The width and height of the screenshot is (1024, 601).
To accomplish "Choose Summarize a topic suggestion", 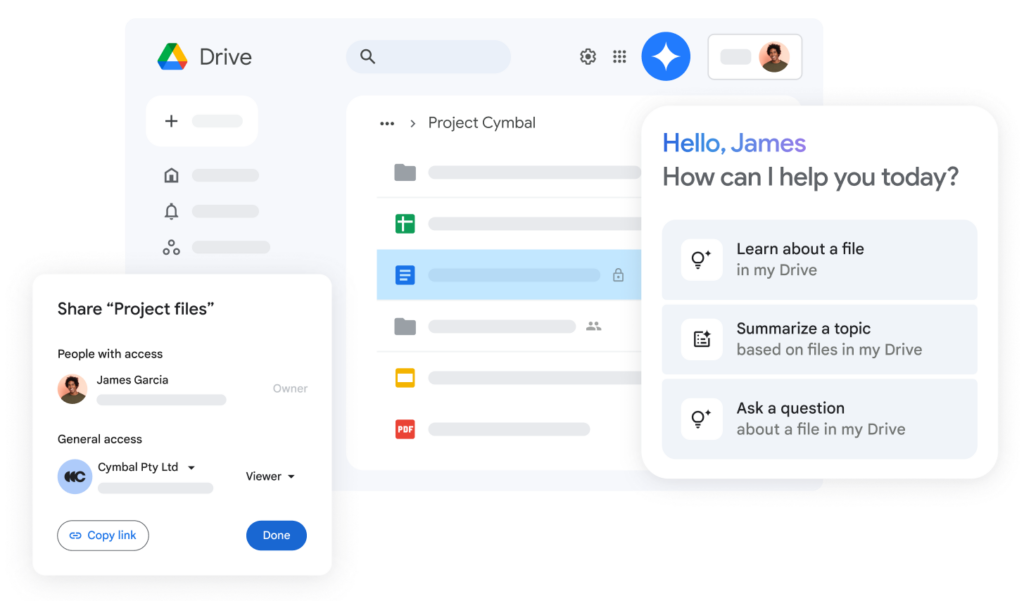I will tap(820, 339).
